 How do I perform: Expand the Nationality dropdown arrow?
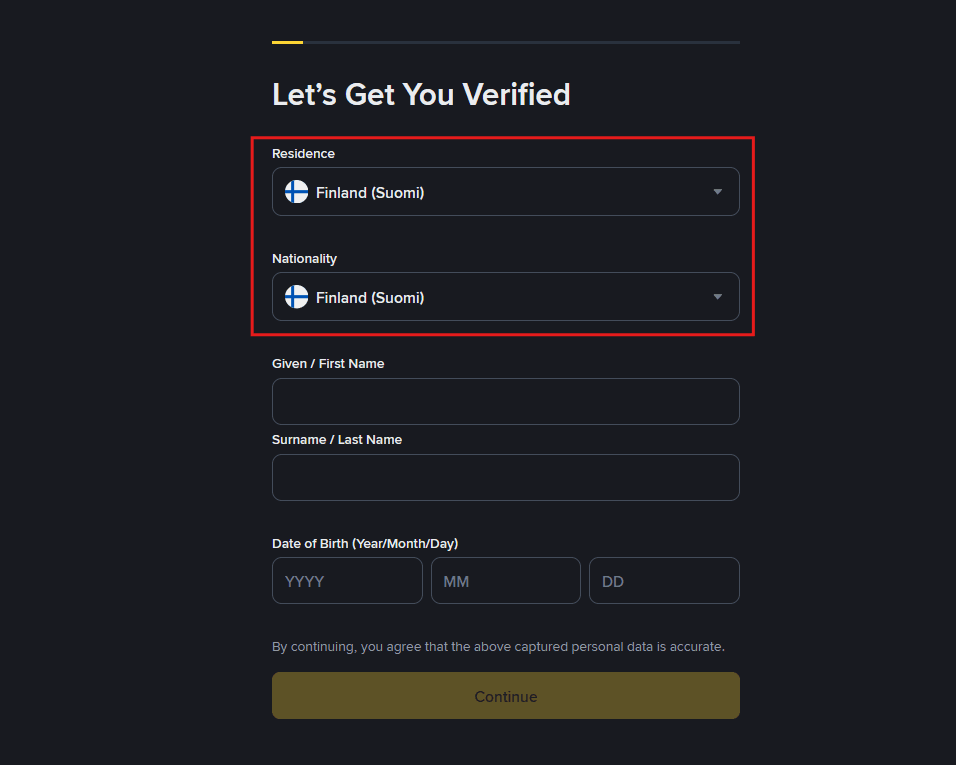pyautogui.click(x=717, y=297)
